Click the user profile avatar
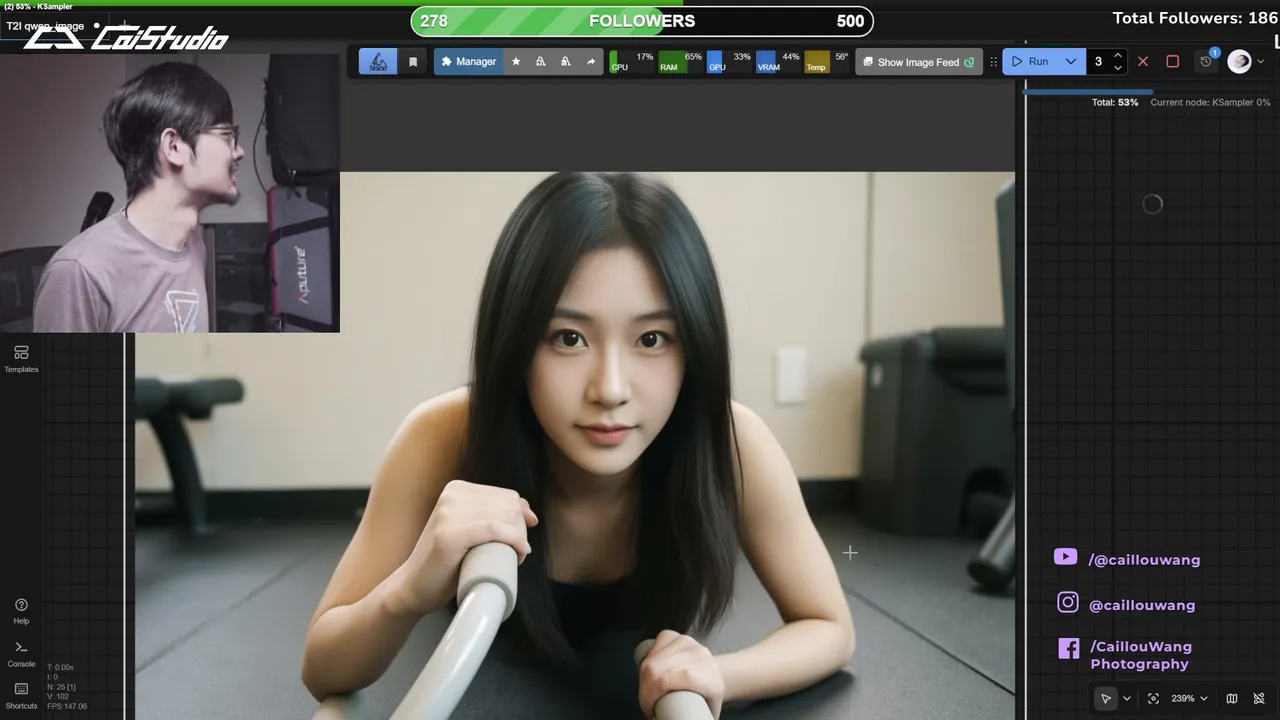The width and height of the screenshot is (1280, 720). tap(1239, 62)
